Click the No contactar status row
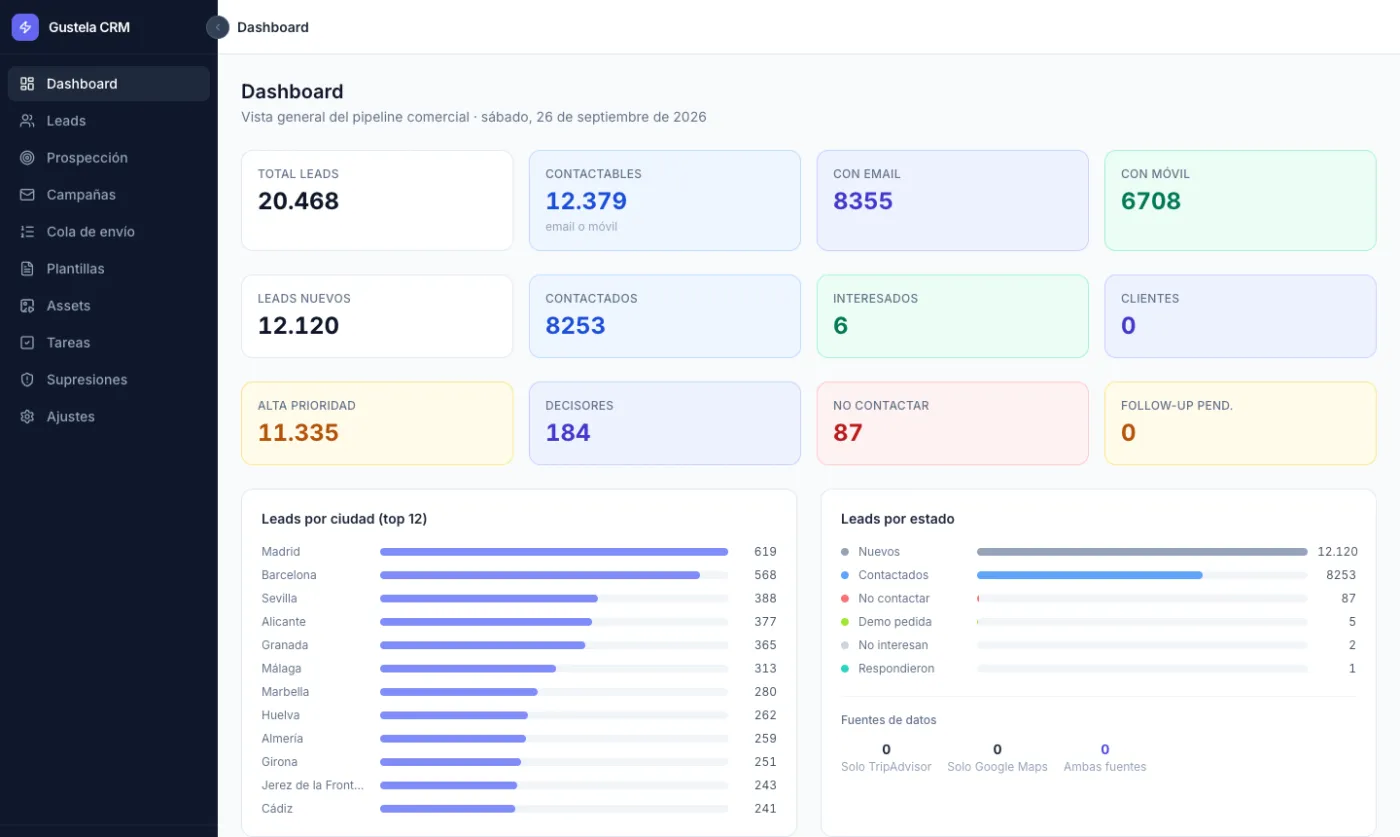 click(x=1099, y=598)
